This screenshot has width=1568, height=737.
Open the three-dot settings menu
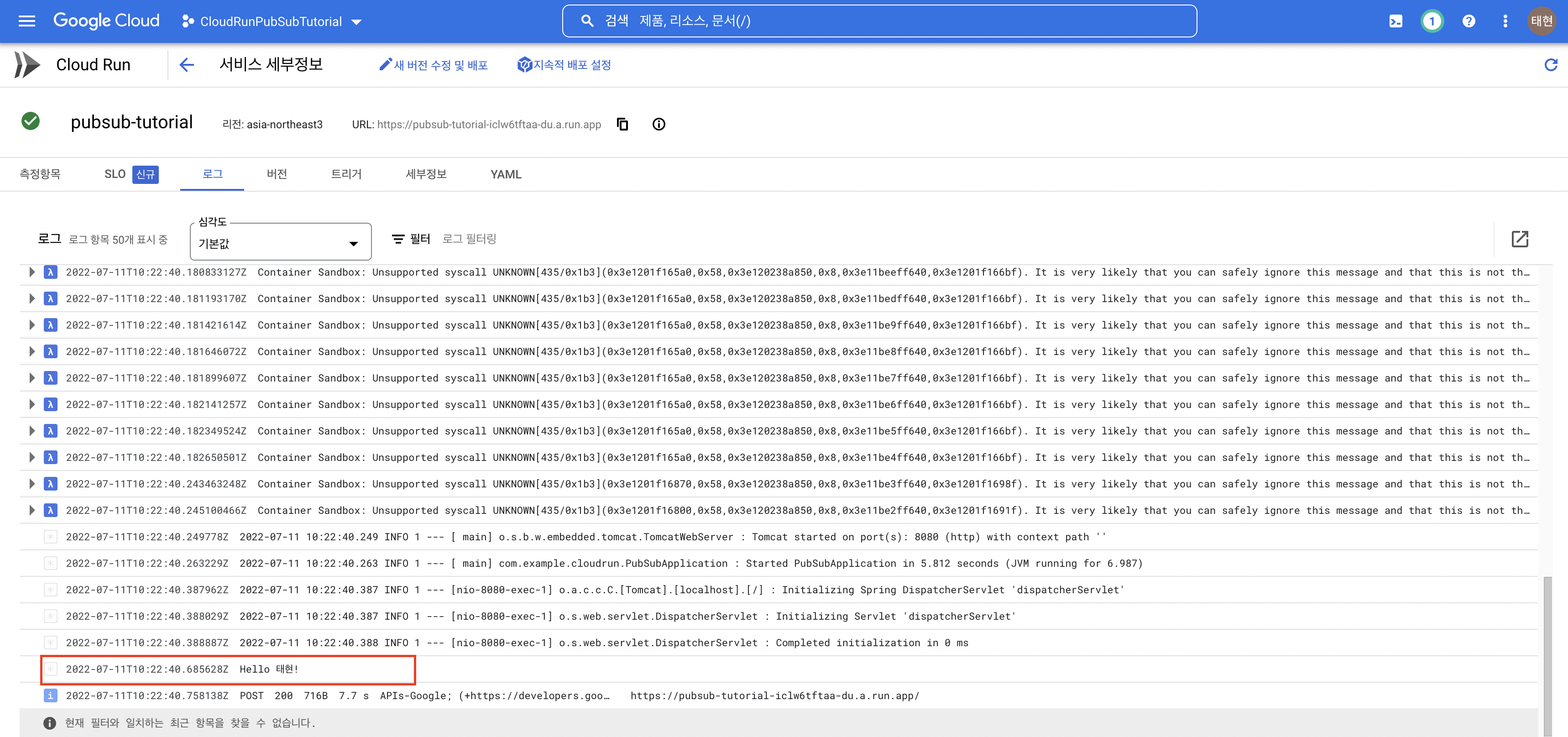coord(1505,21)
